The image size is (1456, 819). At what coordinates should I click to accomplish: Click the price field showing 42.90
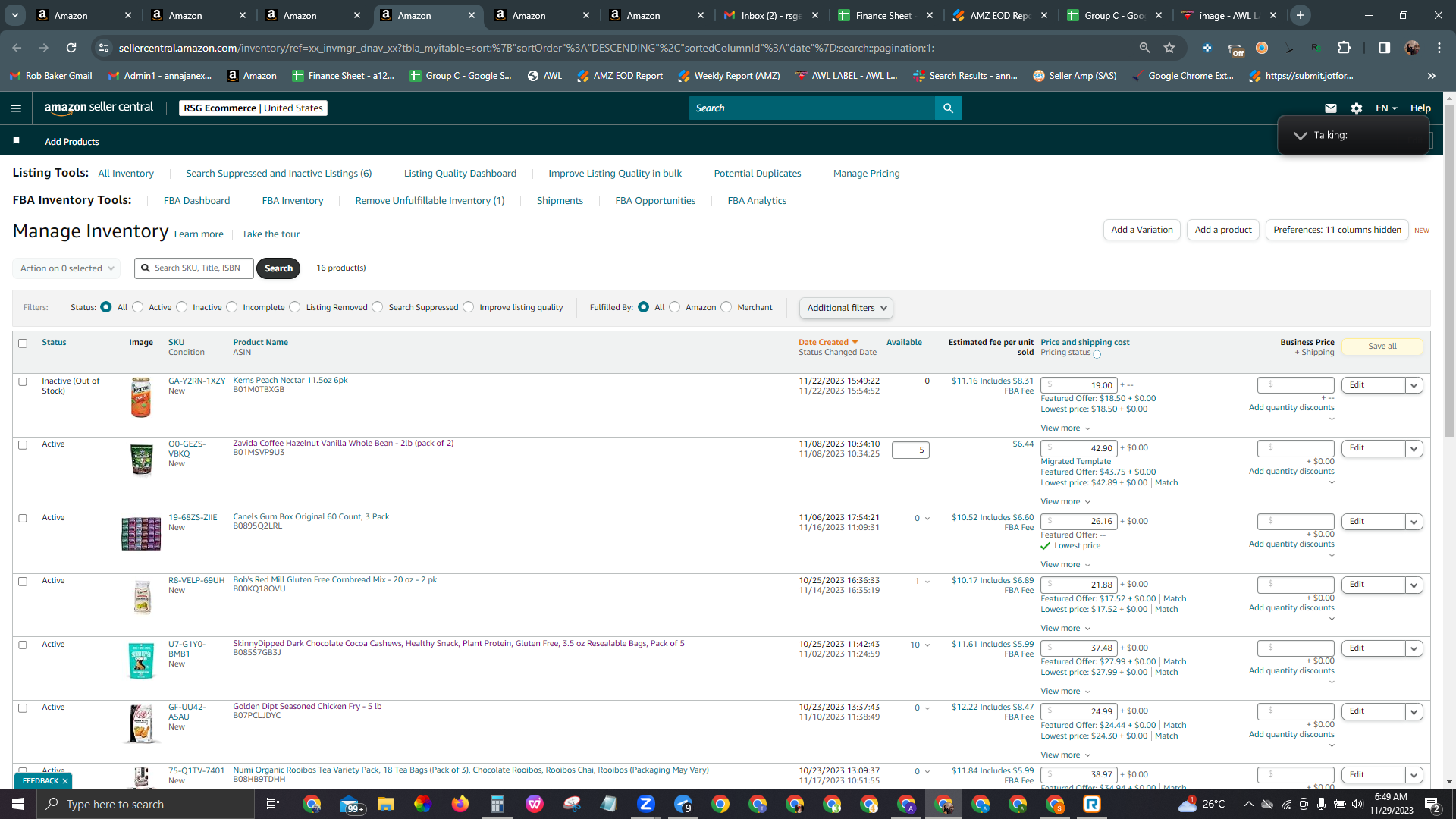[x=1078, y=448]
